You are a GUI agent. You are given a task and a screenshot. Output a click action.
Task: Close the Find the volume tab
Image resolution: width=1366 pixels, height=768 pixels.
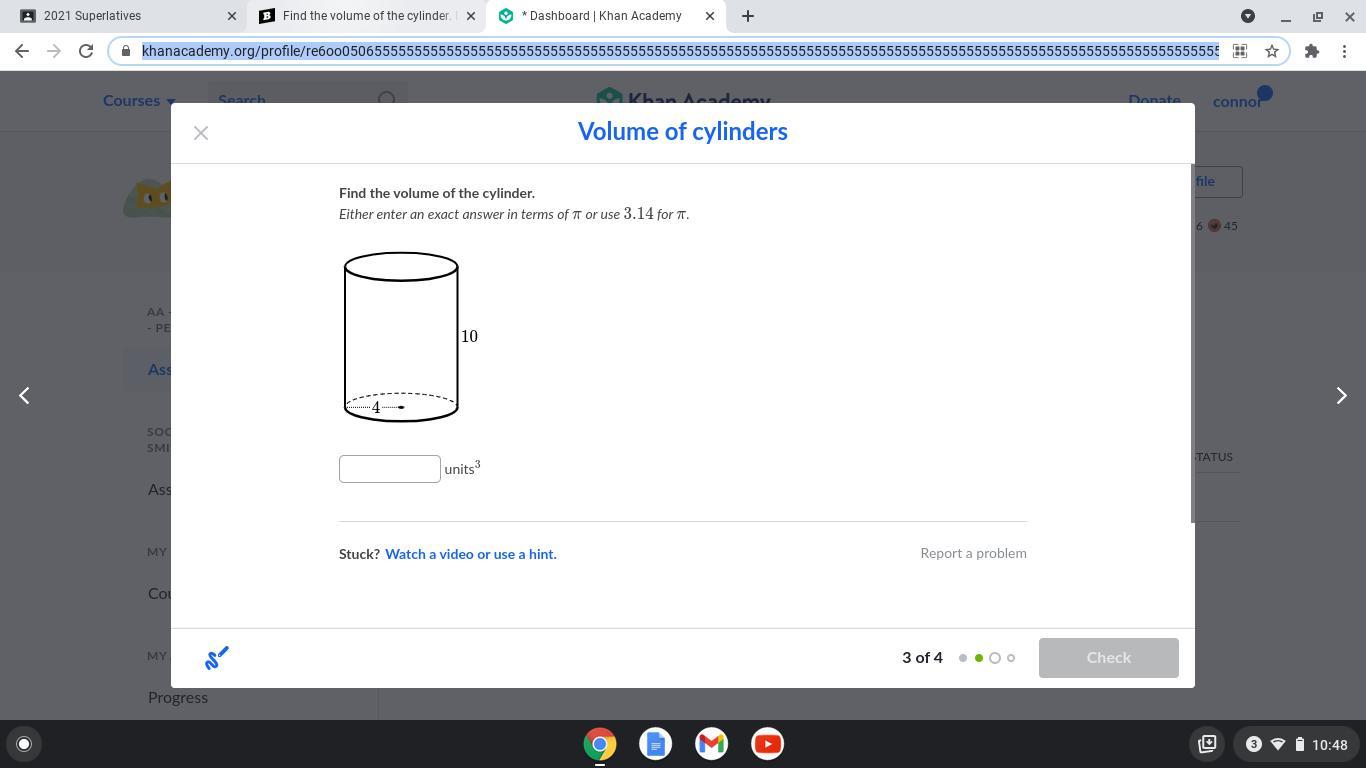[x=471, y=16]
